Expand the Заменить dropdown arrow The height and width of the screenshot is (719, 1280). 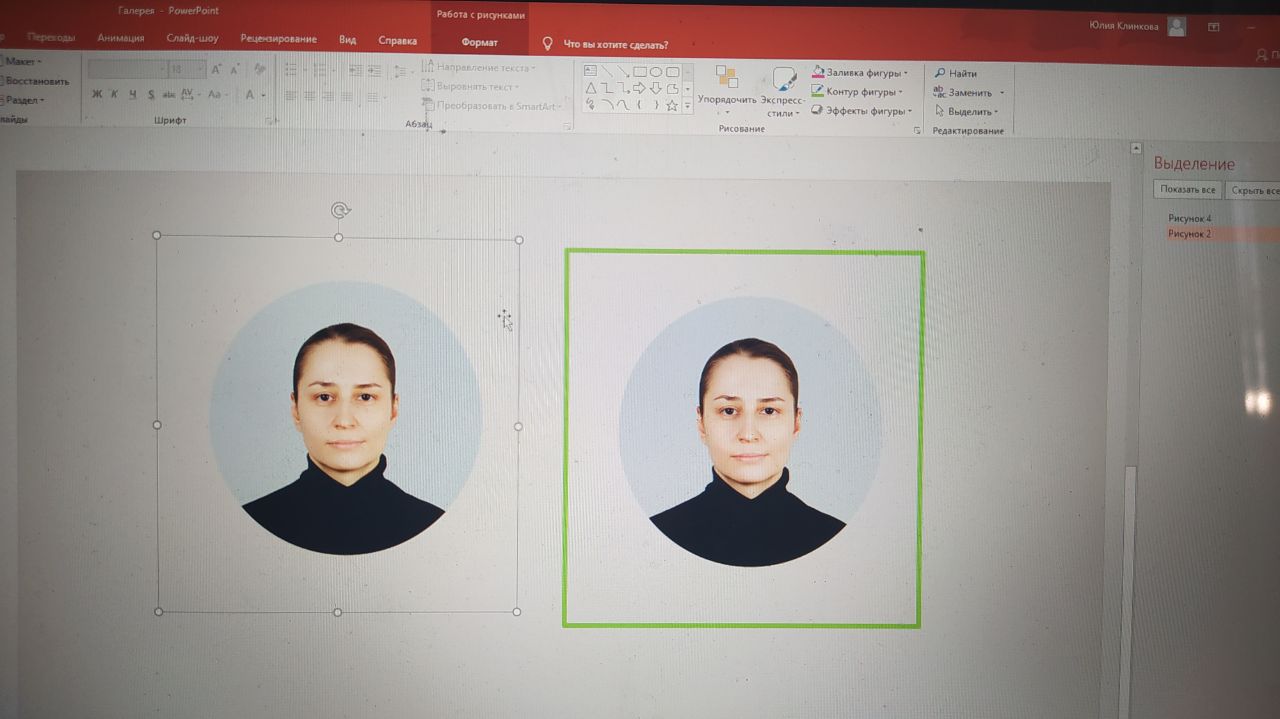point(1002,93)
